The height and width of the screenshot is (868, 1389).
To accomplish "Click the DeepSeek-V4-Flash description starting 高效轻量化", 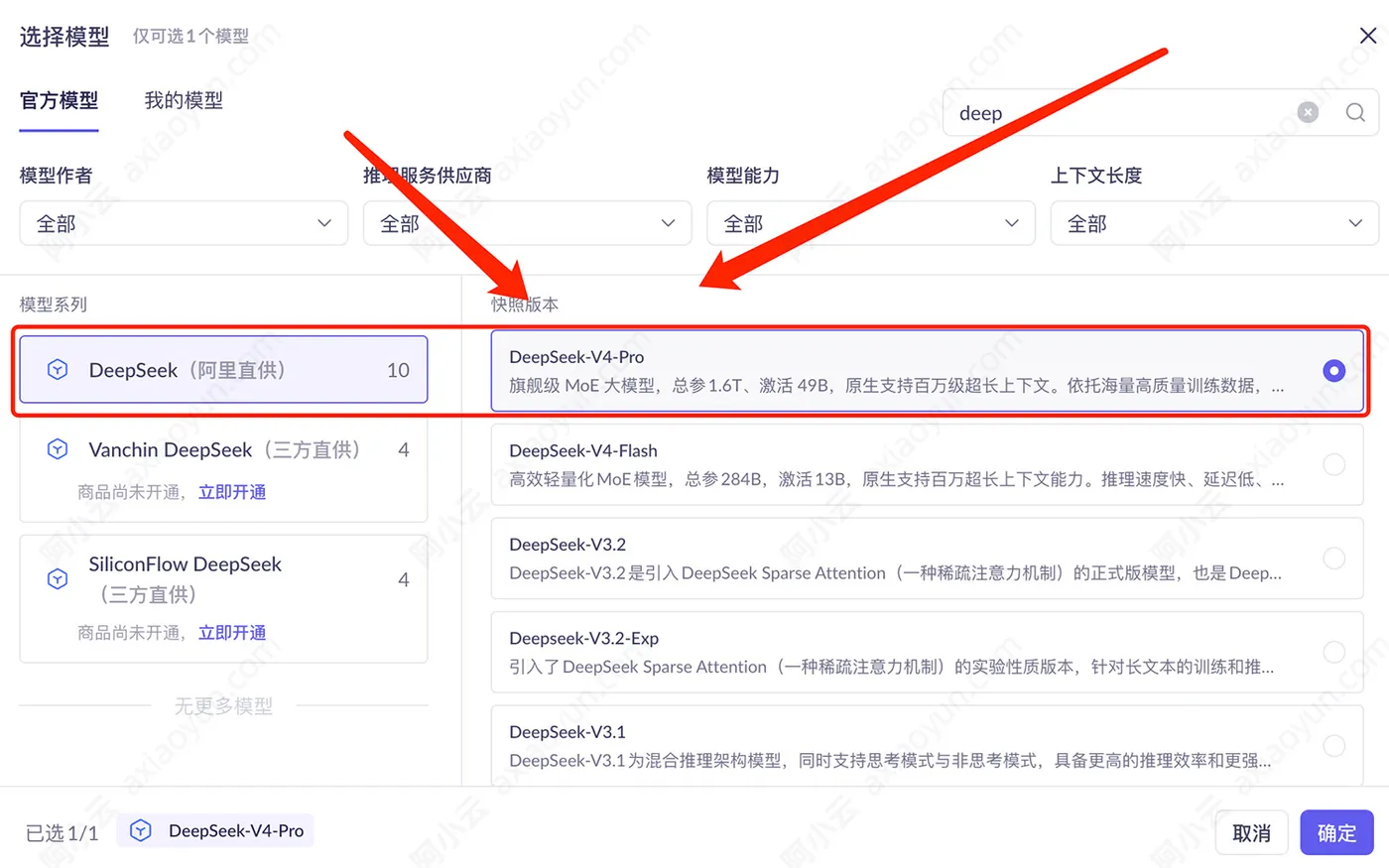I will tap(897, 479).
